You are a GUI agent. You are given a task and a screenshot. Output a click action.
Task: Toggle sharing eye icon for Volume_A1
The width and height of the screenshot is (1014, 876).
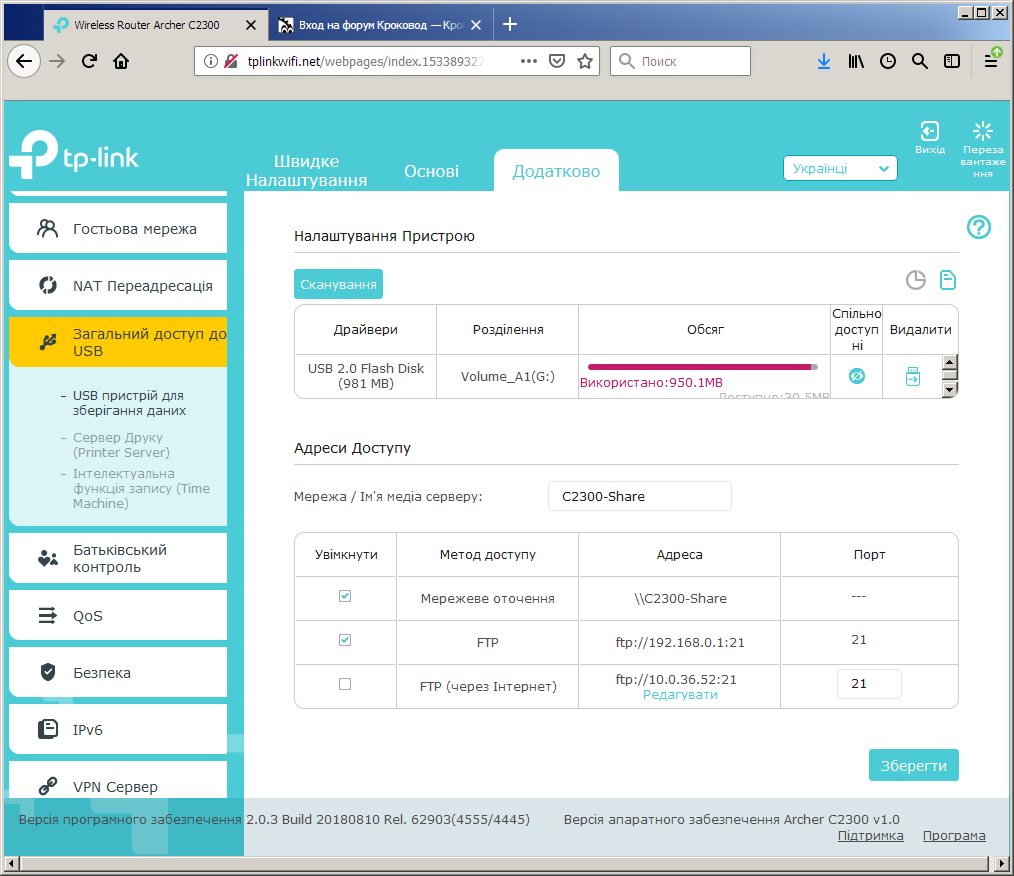pos(856,377)
